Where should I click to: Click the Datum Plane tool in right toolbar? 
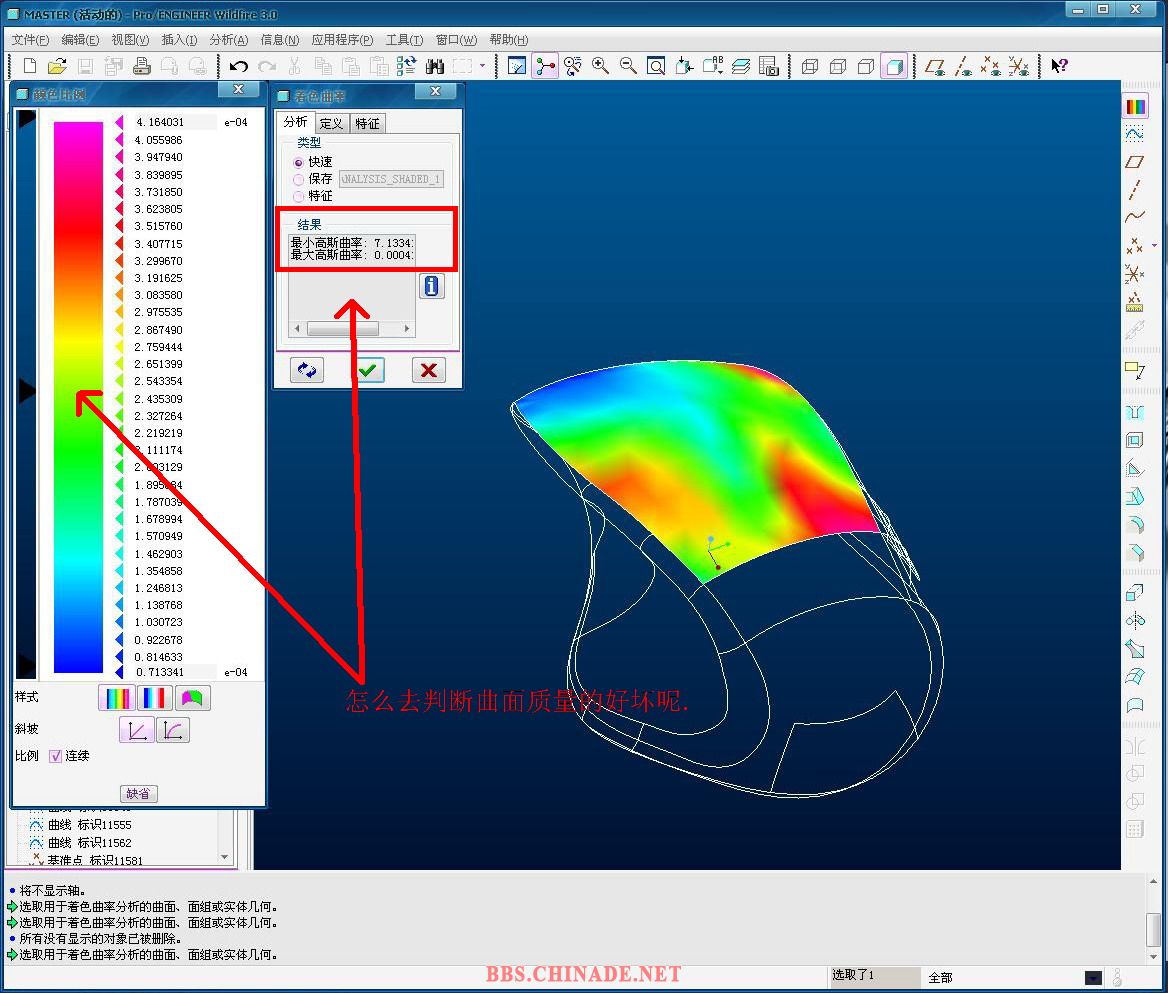1134,162
